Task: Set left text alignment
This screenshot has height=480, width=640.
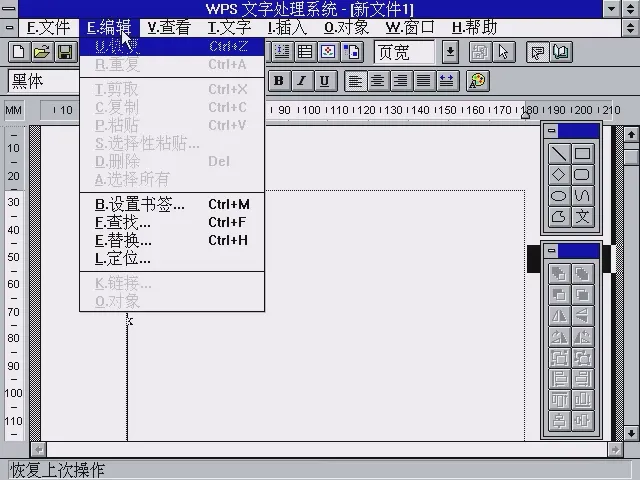Action: click(x=355, y=81)
